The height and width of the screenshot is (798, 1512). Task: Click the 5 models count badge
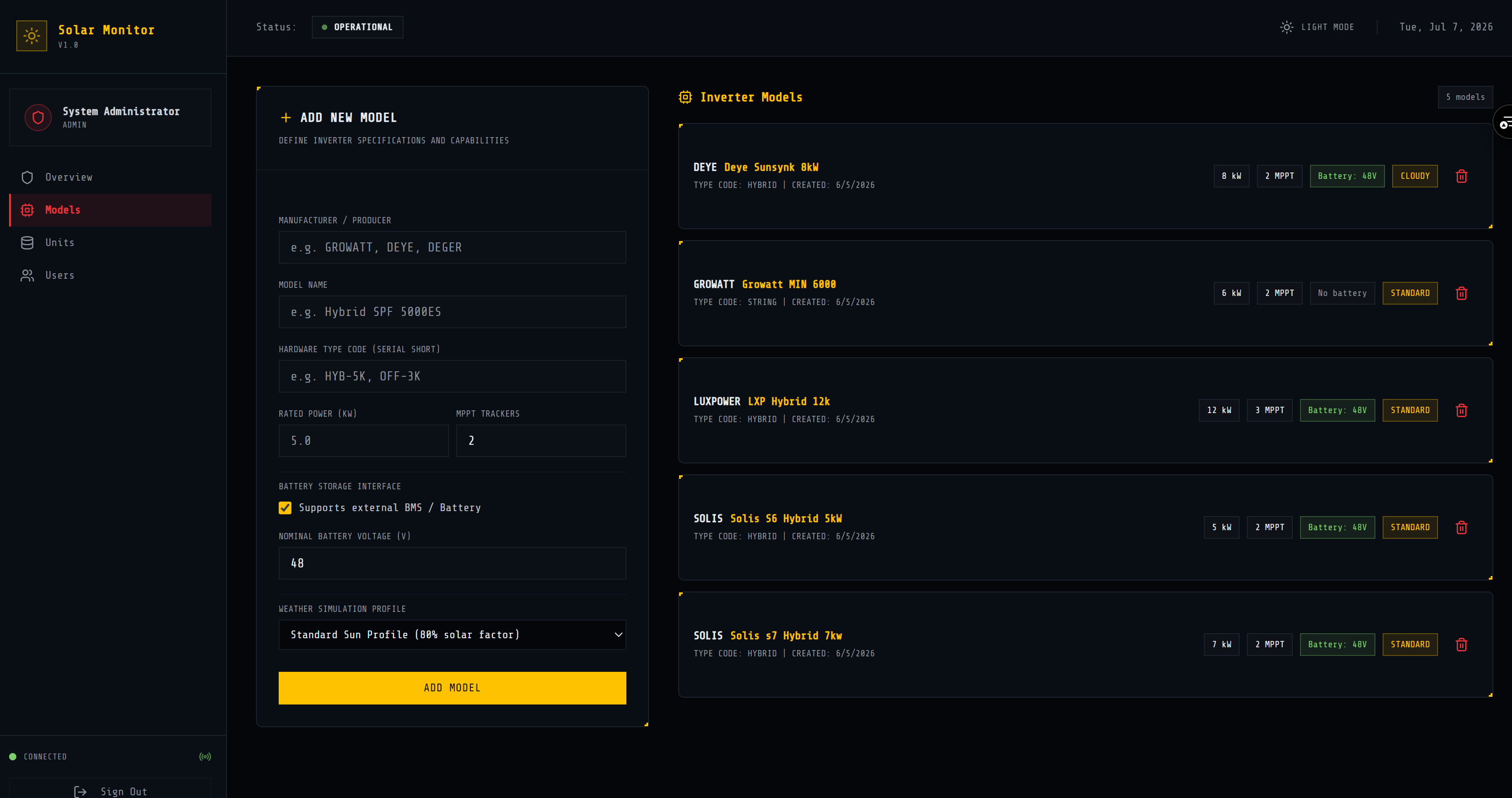tap(1465, 97)
